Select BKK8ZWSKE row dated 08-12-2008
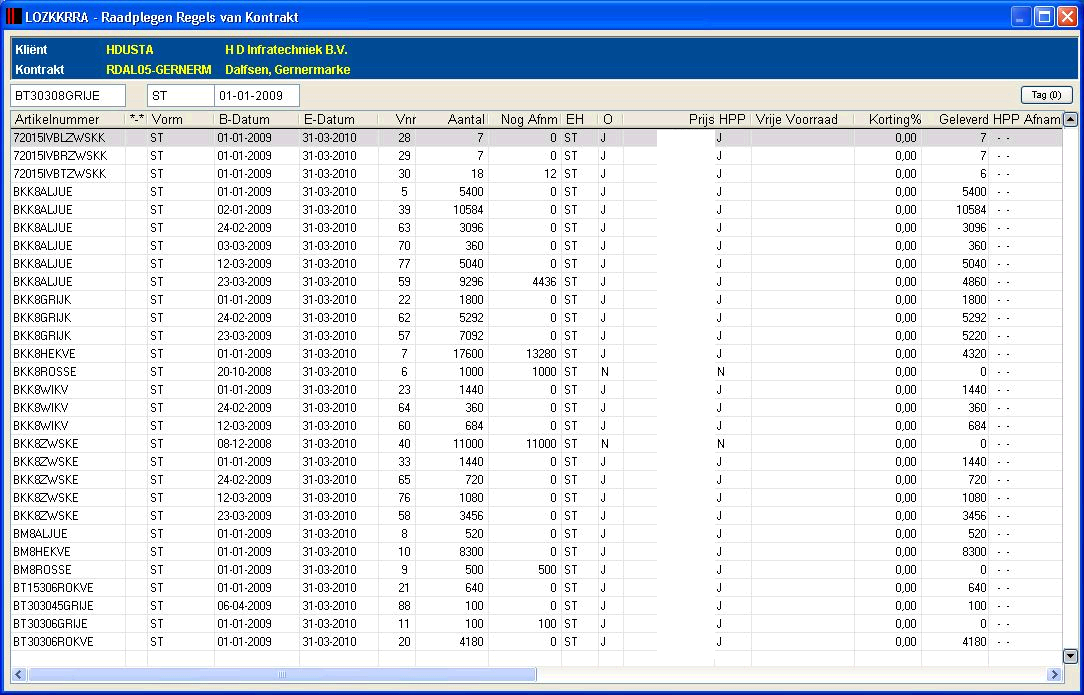The image size is (1084, 695). pyautogui.click(x=536, y=443)
